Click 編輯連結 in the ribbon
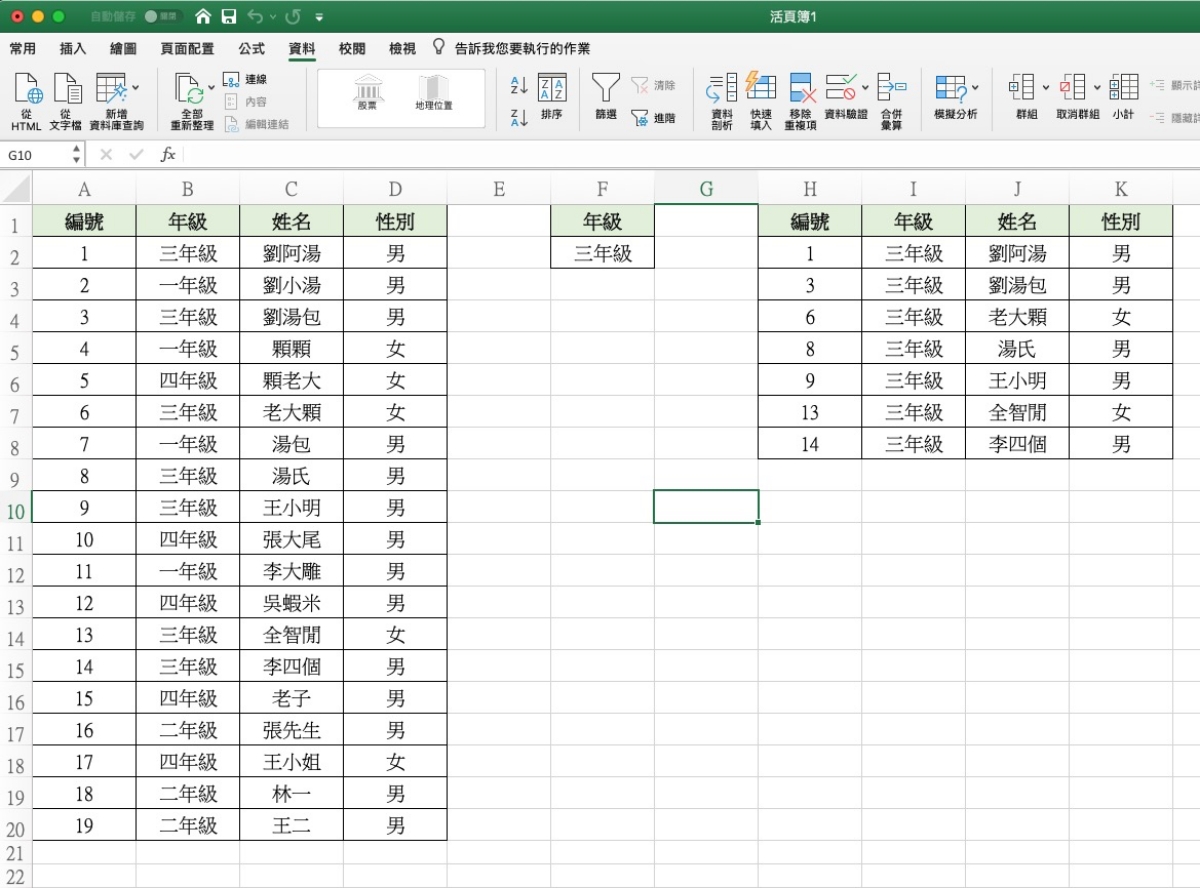 pyautogui.click(x=256, y=124)
